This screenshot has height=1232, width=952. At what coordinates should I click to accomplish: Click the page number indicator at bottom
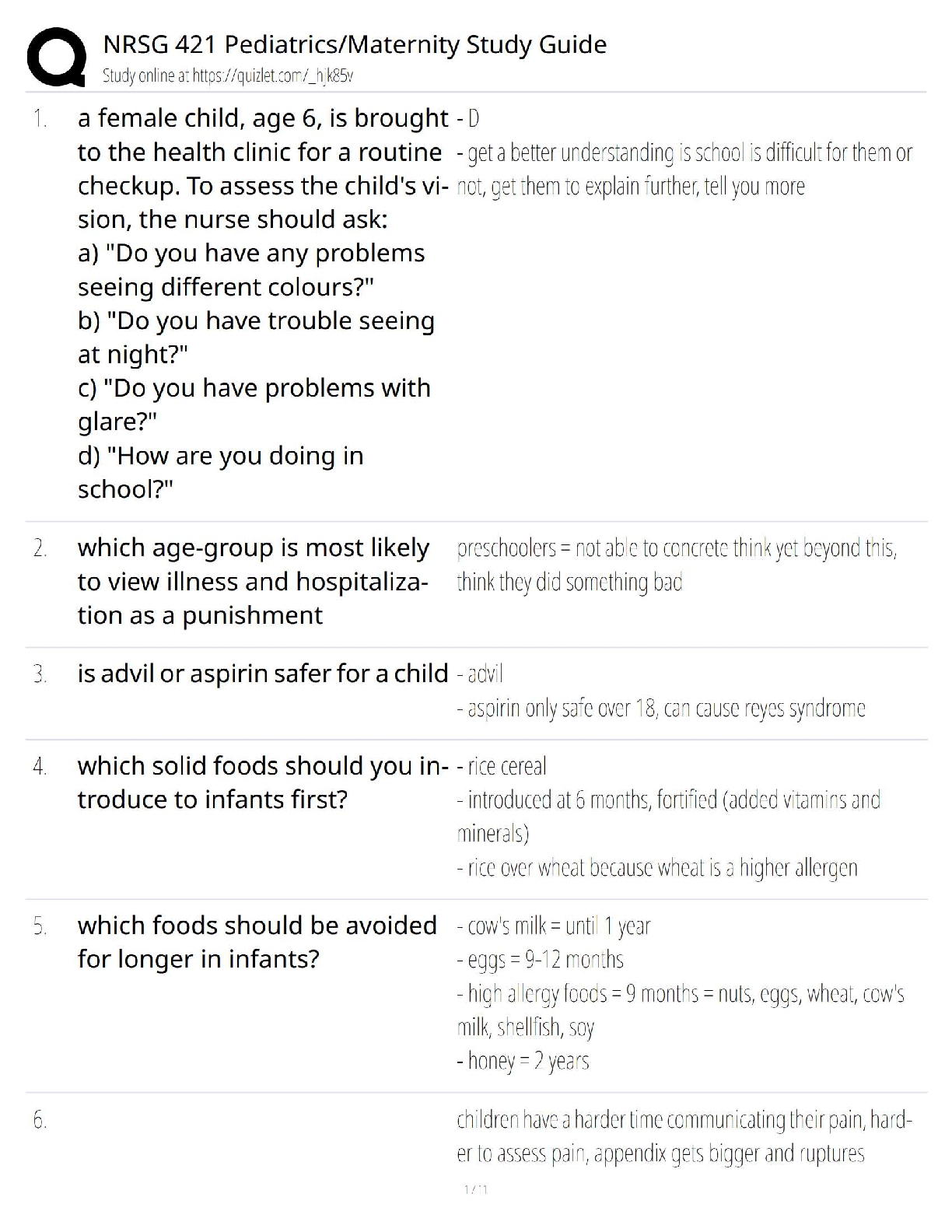point(475,1190)
